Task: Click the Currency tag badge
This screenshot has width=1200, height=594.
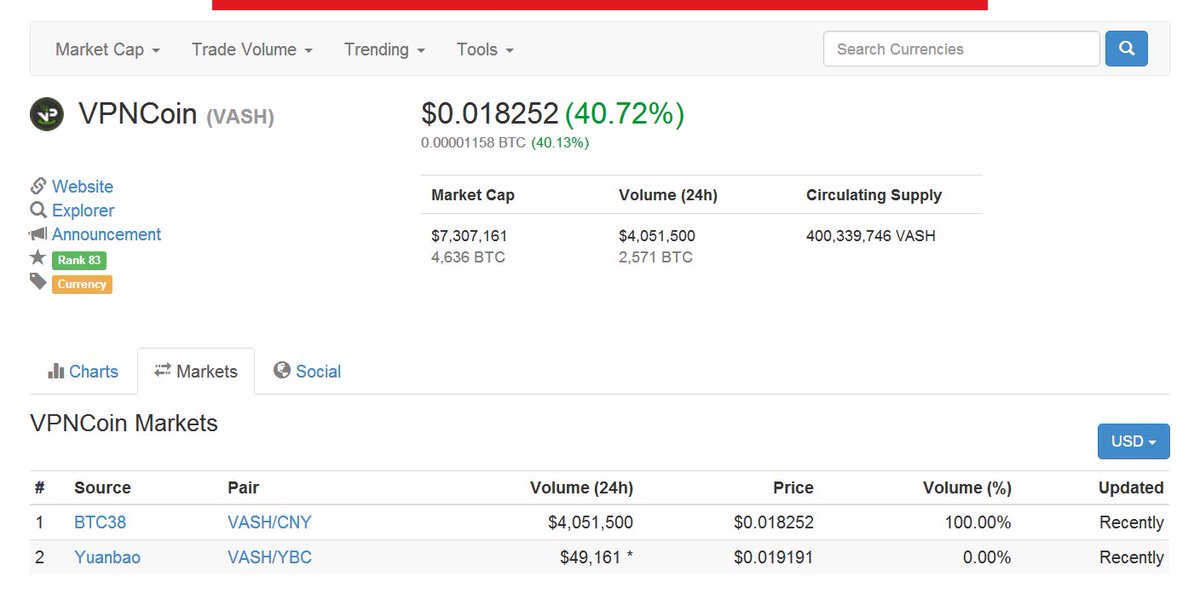Action: point(82,284)
